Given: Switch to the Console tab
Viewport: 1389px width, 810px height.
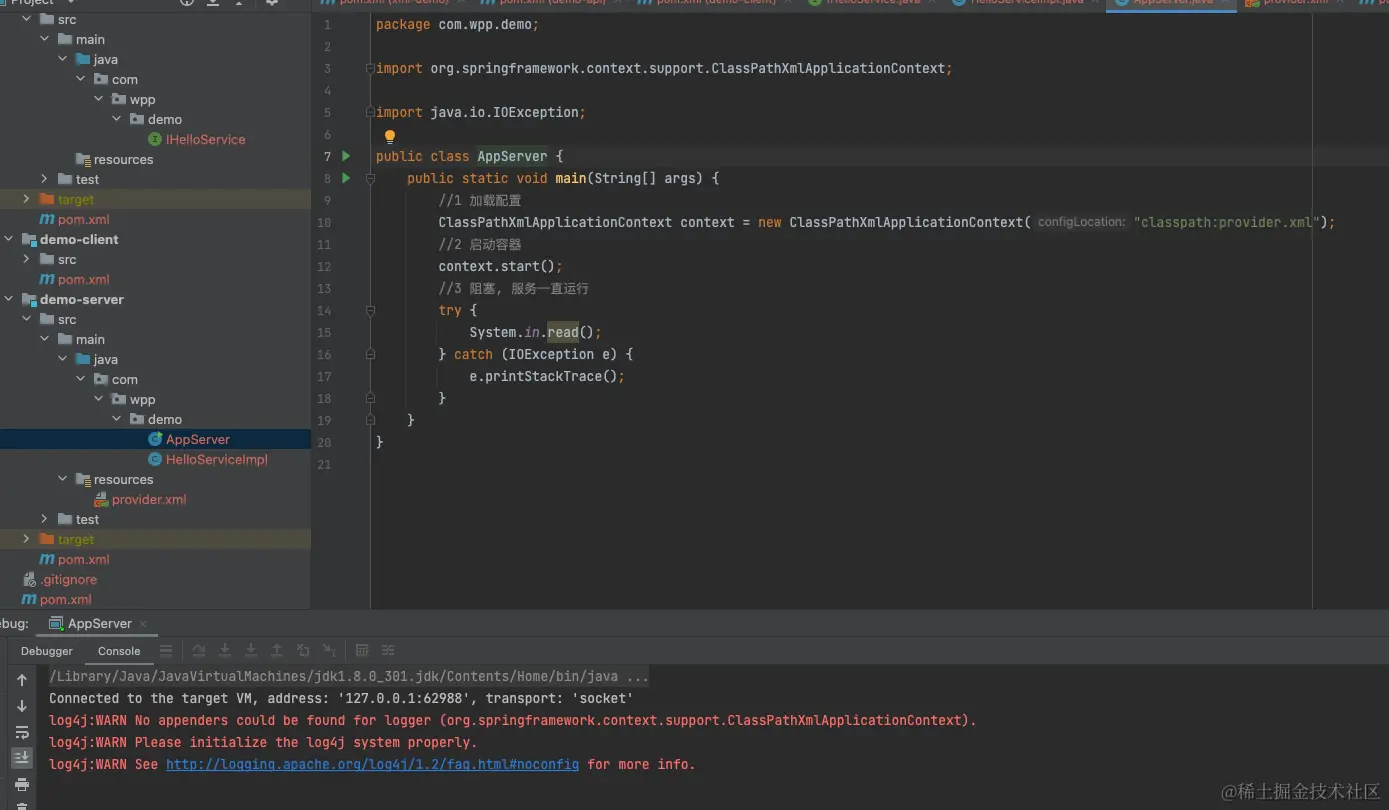Looking at the screenshot, I should coord(119,651).
